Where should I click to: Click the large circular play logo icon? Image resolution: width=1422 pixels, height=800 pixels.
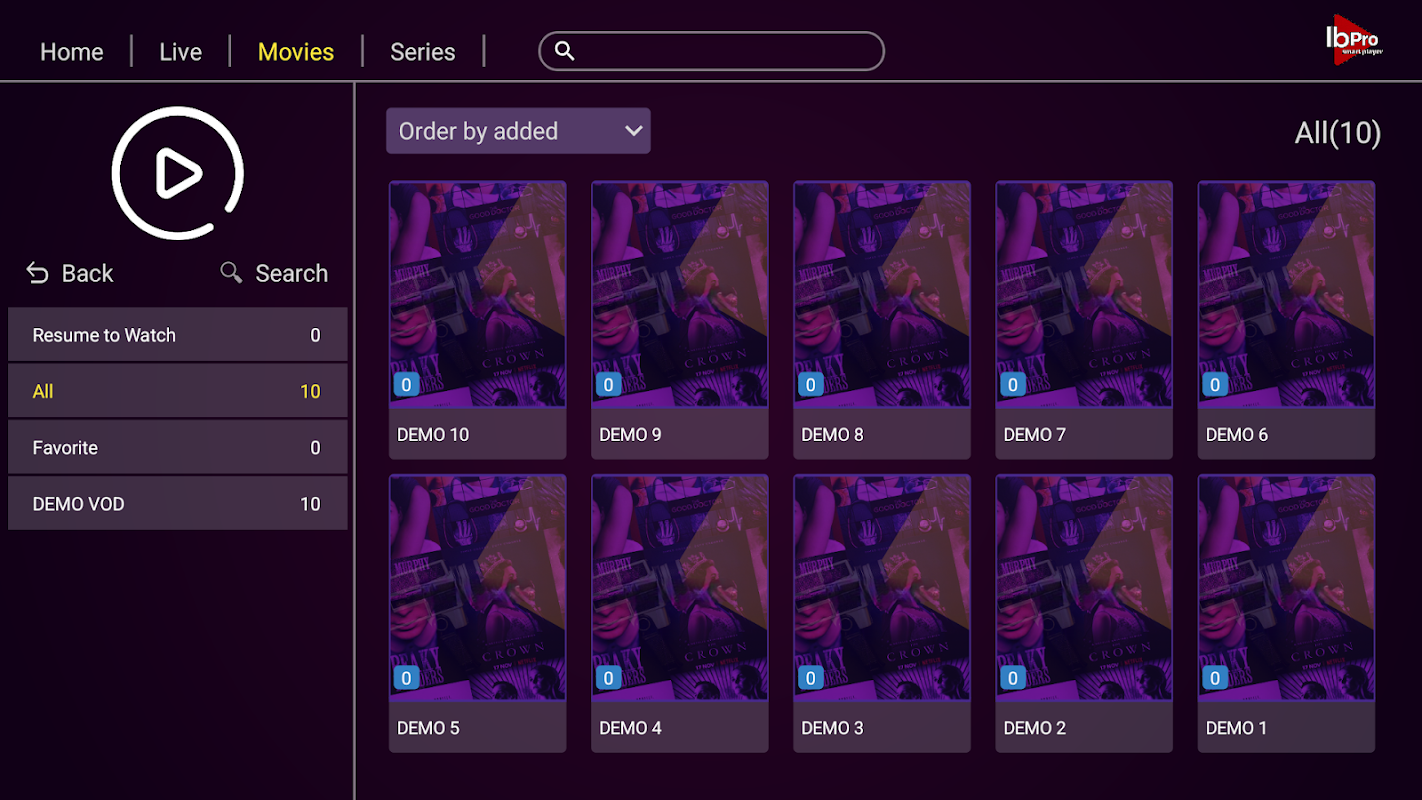click(x=178, y=173)
